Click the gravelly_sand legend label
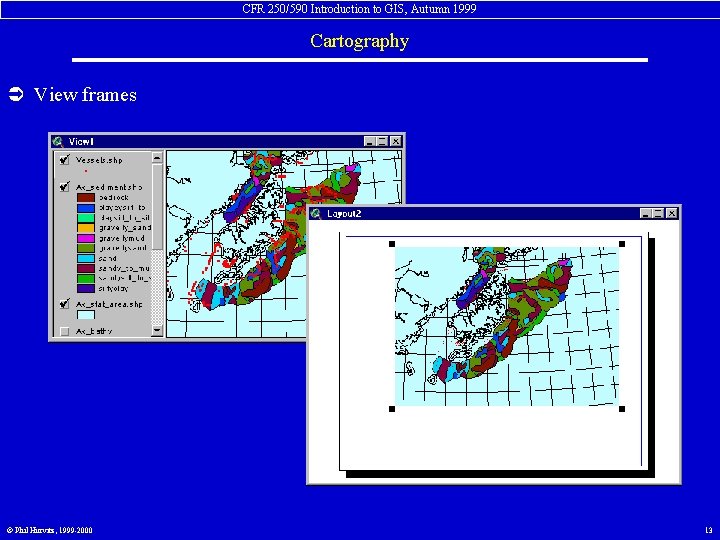The height and width of the screenshot is (540, 720). pyautogui.click(x=125, y=228)
